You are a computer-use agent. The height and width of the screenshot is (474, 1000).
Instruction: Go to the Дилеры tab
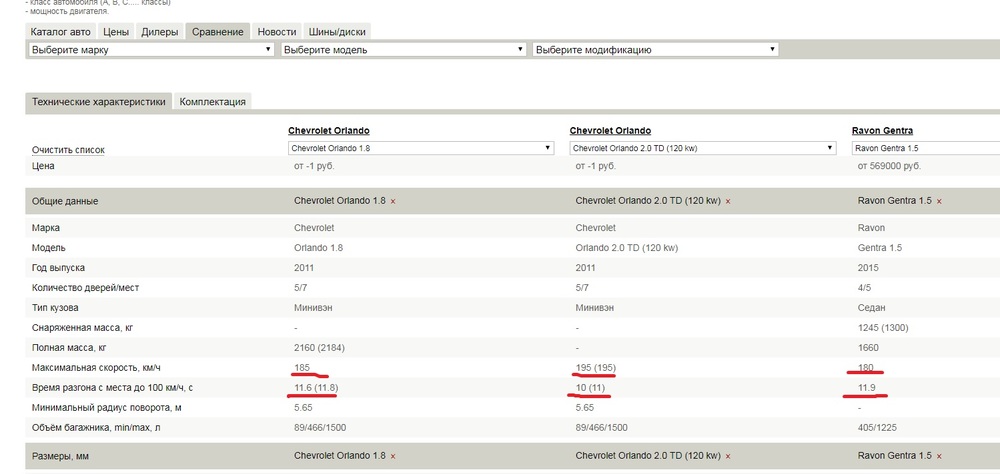[x=160, y=32]
